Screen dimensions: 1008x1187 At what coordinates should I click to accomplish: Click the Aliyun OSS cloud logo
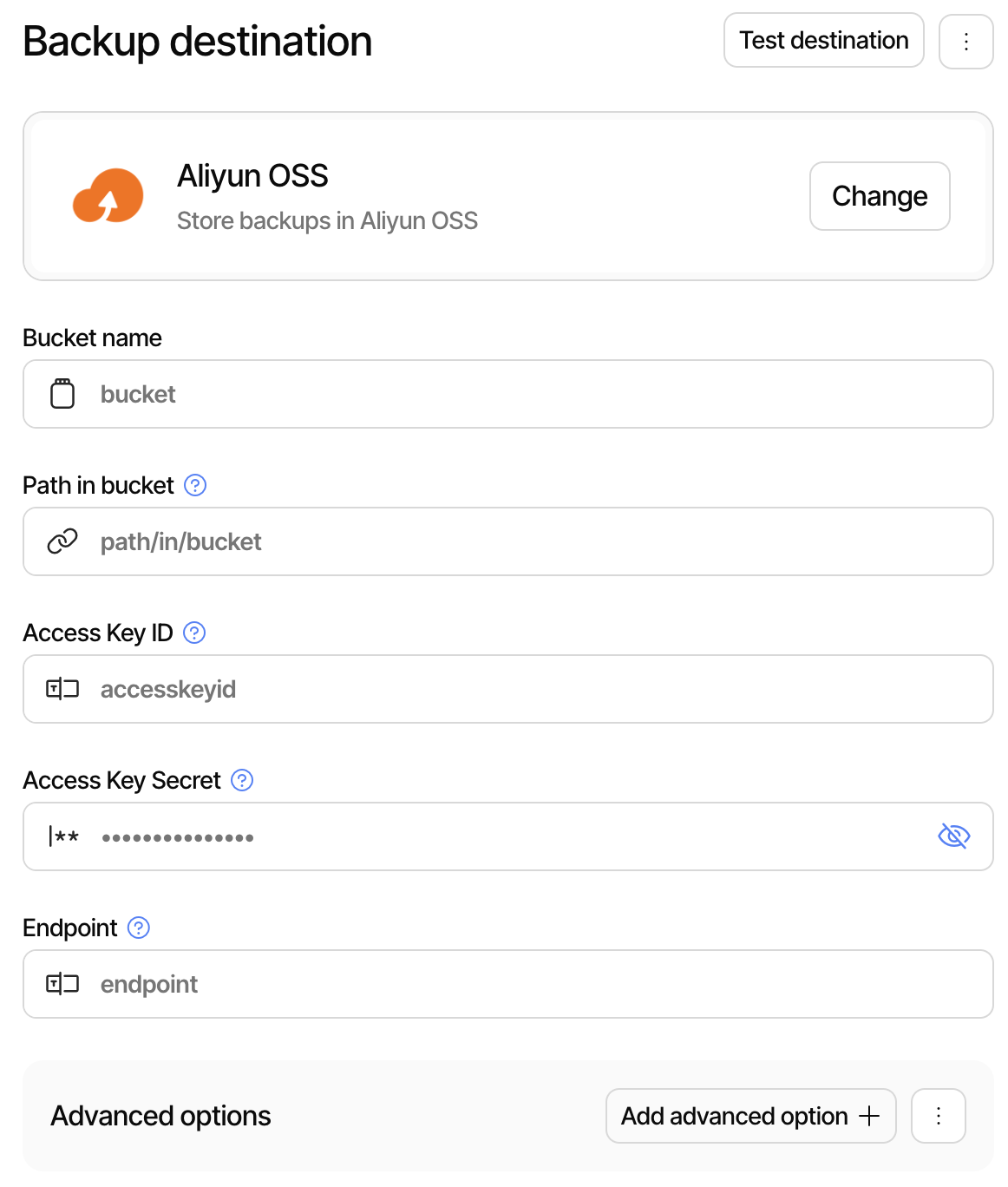tap(108, 195)
